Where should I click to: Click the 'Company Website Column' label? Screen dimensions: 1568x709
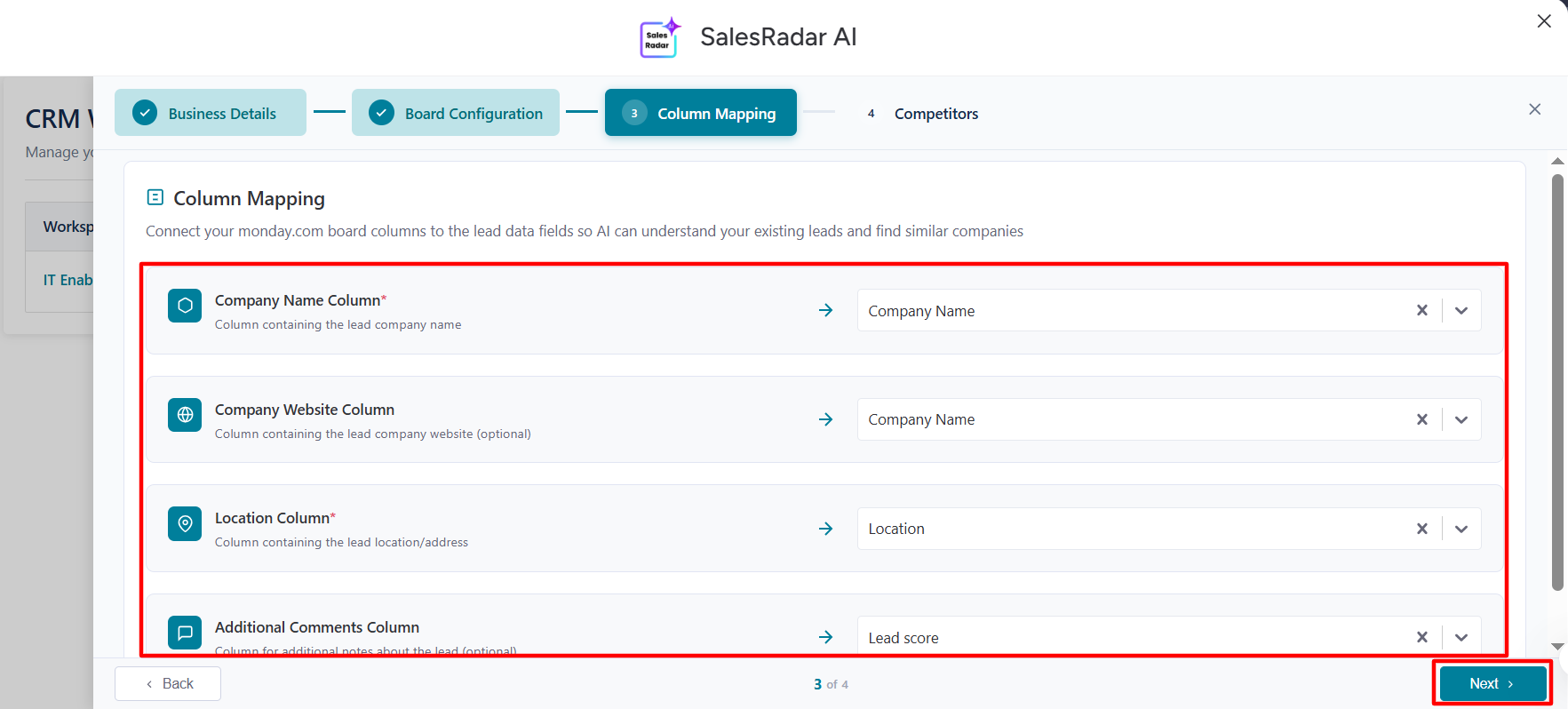[x=305, y=410]
